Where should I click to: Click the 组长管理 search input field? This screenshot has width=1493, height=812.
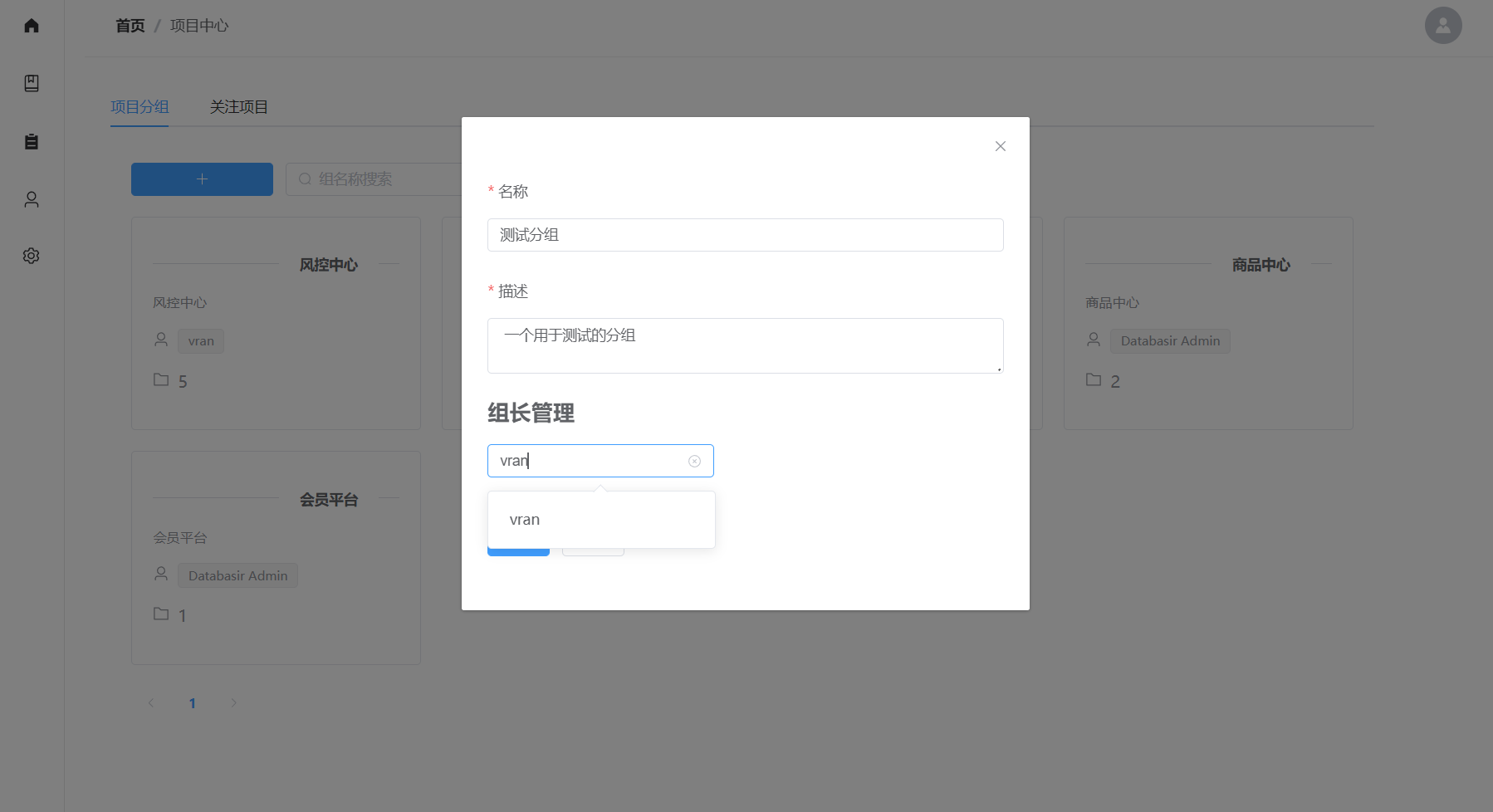pyautogui.click(x=590, y=461)
